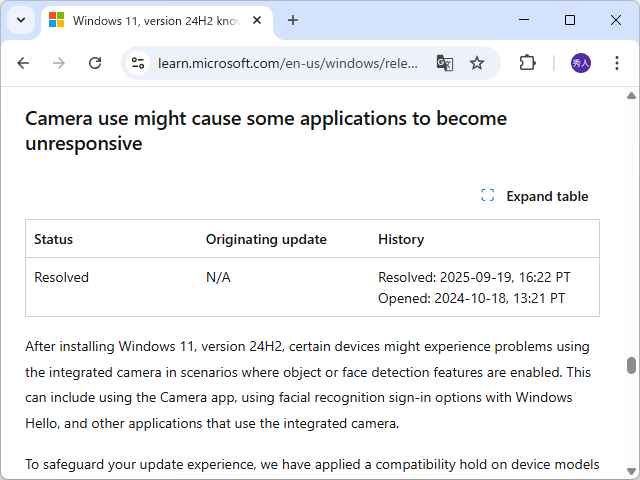Click the Expand table button
Viewport: 640px width, 480px height.
(534, 196)
